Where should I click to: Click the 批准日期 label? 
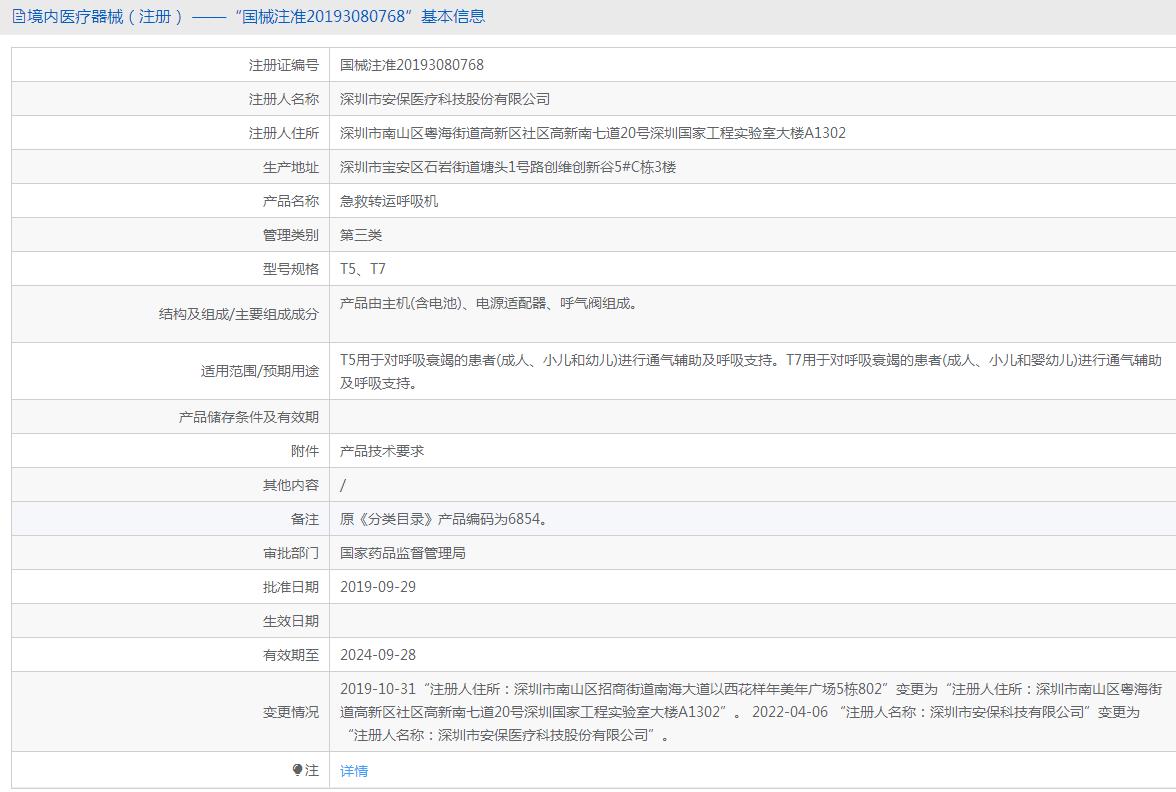tap(290, 587)
